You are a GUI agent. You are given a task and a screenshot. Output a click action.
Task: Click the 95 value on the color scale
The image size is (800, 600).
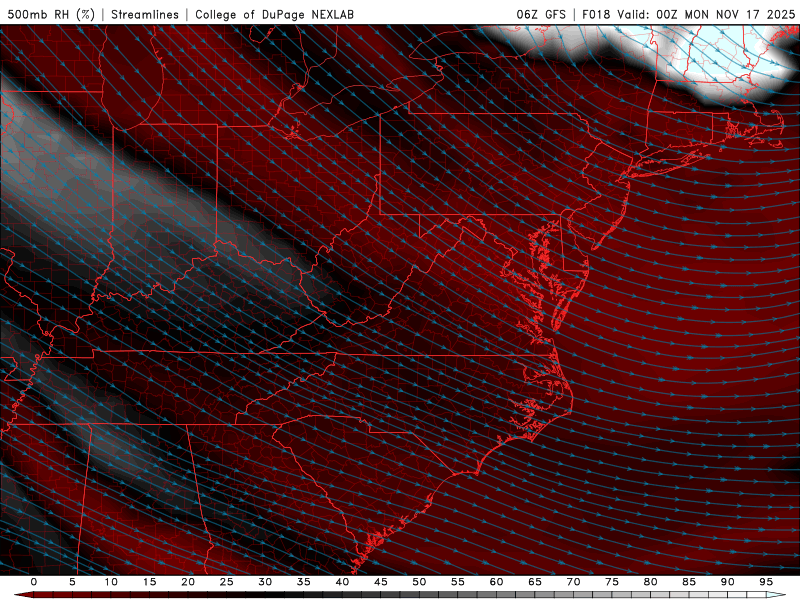766,582
